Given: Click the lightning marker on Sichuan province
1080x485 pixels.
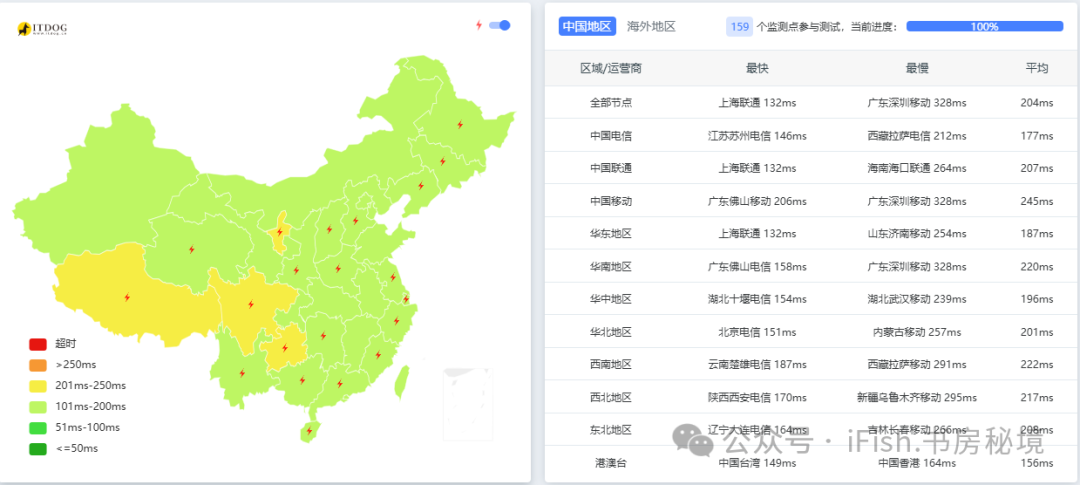Looking at the screenshot, I should click(250, 304).
